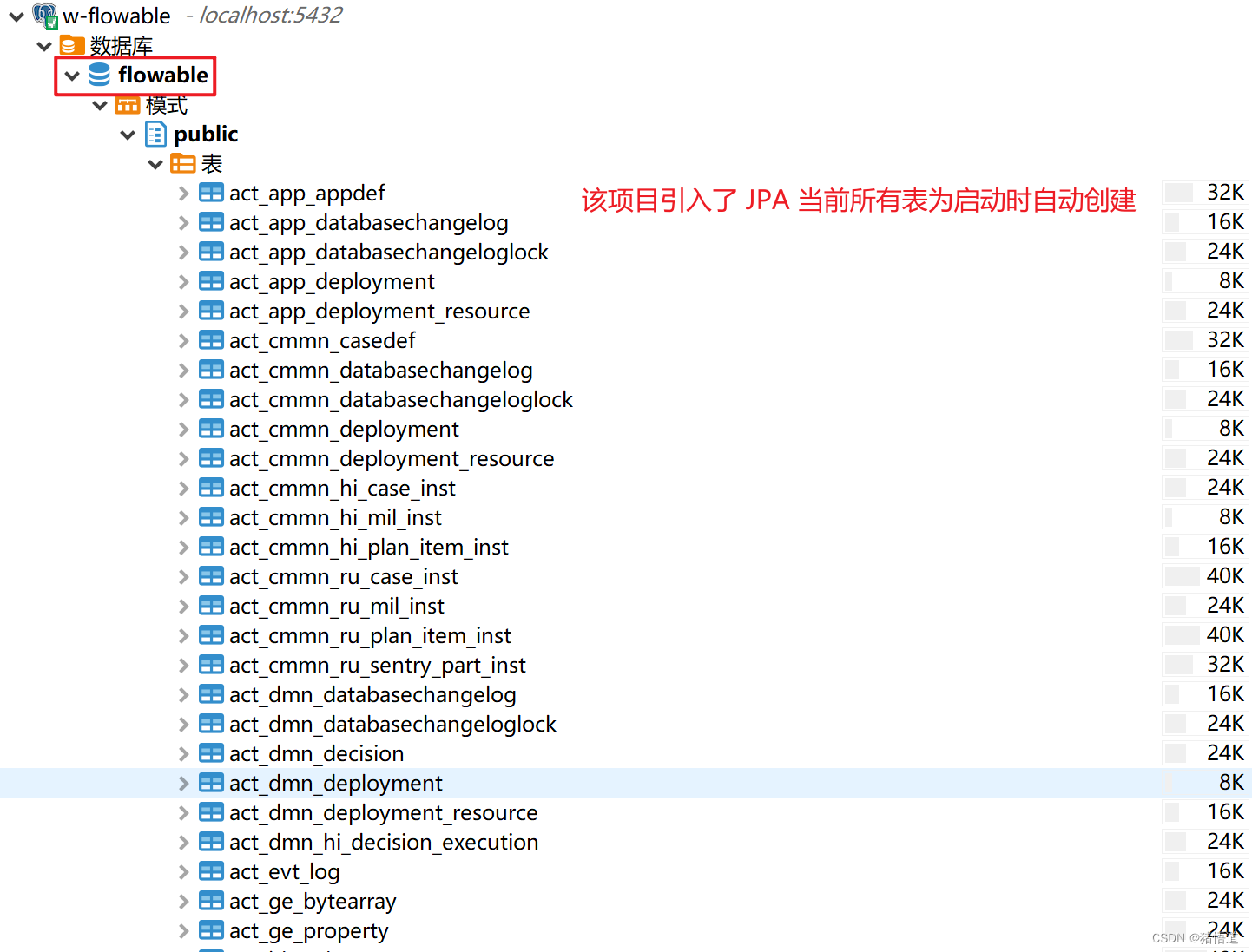The height and width of the screenshot is (952, 1252).
Task: Click the table icon of act_cmmn_ru_plan_item_inst
Action: coord(211,635)
